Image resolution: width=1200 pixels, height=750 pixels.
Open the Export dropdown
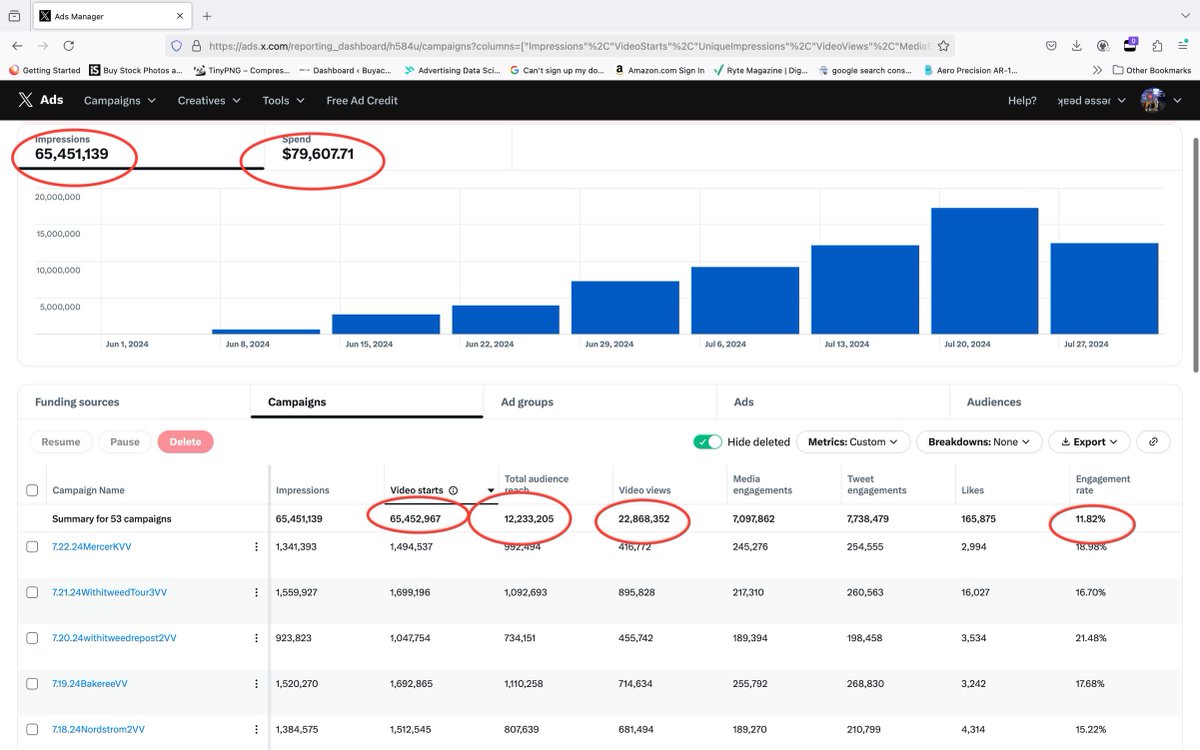pos(1089,442)
